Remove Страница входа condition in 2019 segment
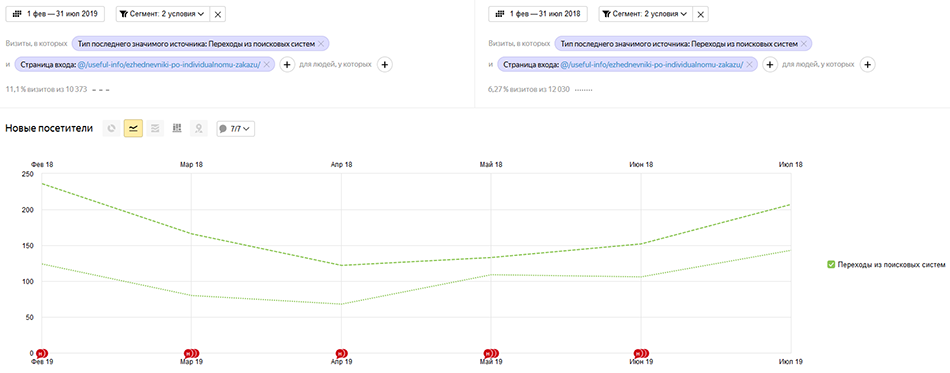The height and width of the screenshot is (373, 950). pyautogui.click(x=267, y=64)
